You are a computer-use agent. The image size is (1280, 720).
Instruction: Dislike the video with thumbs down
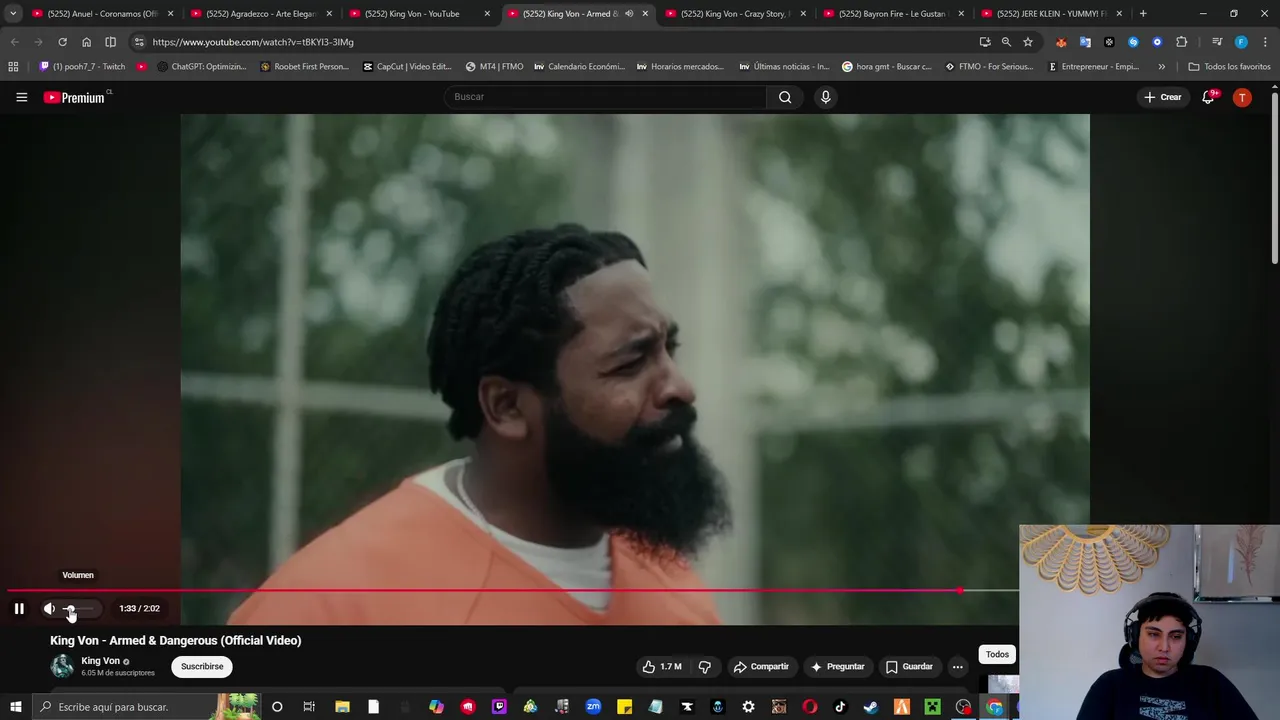click(705, 666)
